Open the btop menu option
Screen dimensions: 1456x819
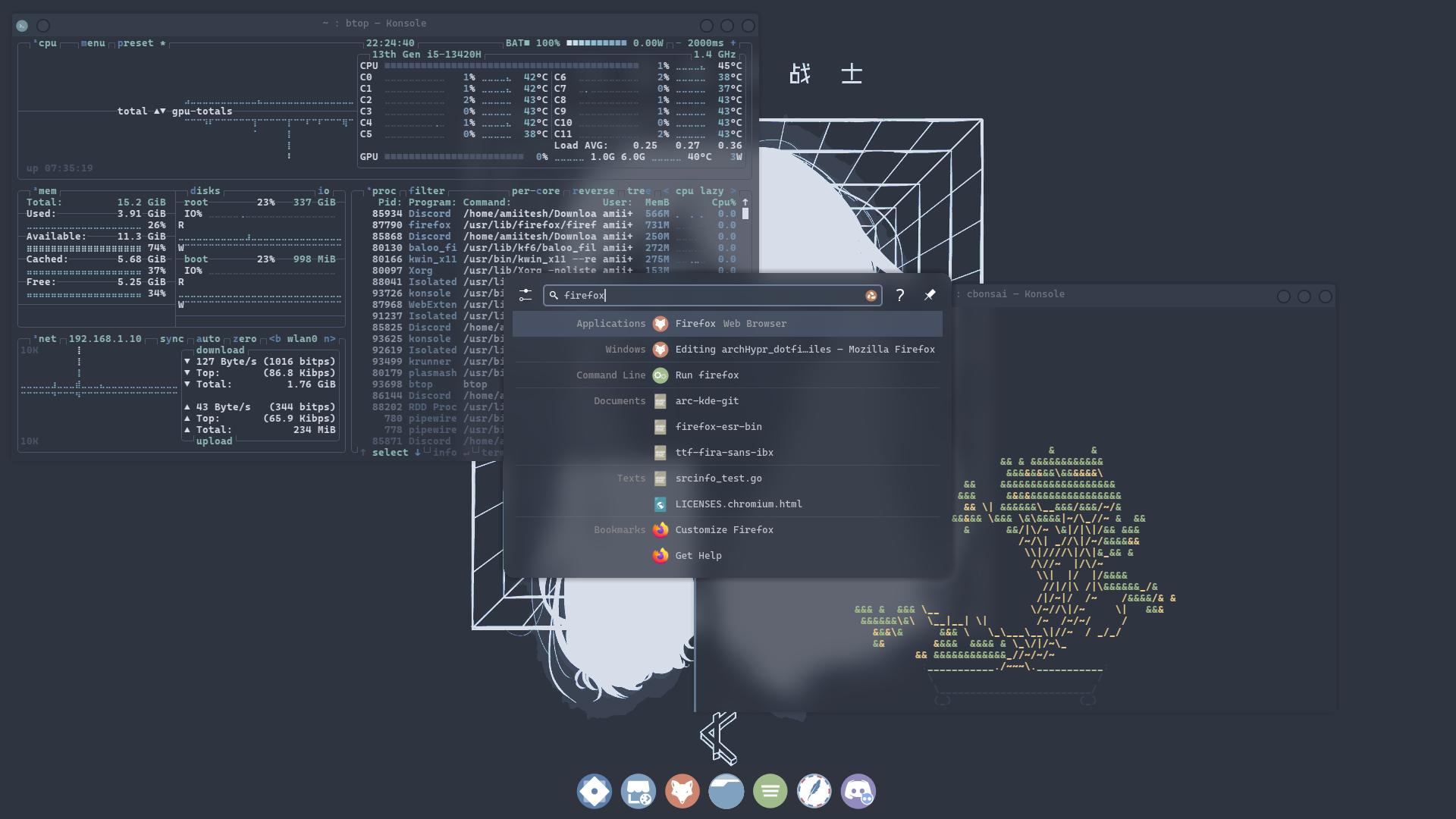coord(93,43)
